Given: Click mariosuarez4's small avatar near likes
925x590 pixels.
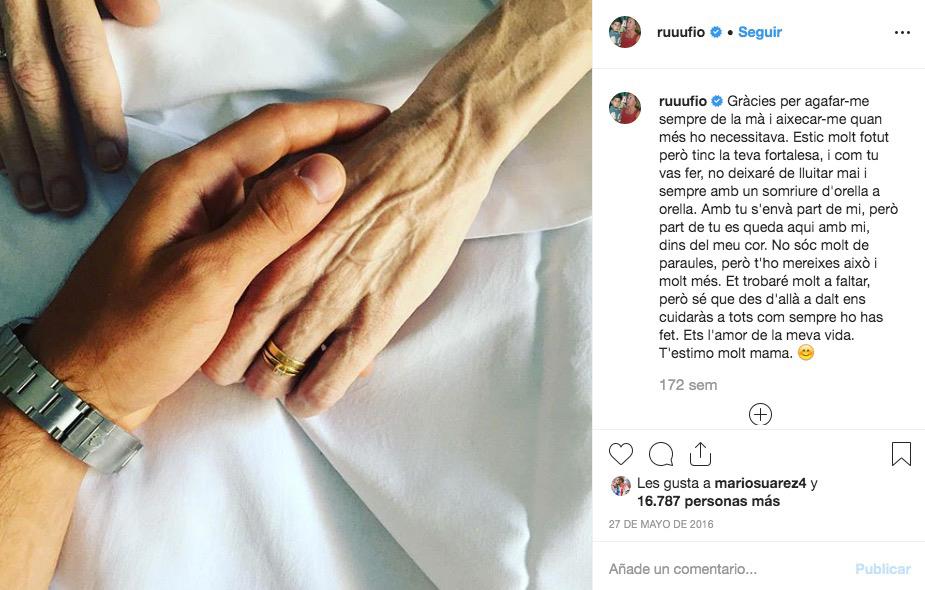Looking at the screenshot, I should pyautogui.click(x=621, y=486).
